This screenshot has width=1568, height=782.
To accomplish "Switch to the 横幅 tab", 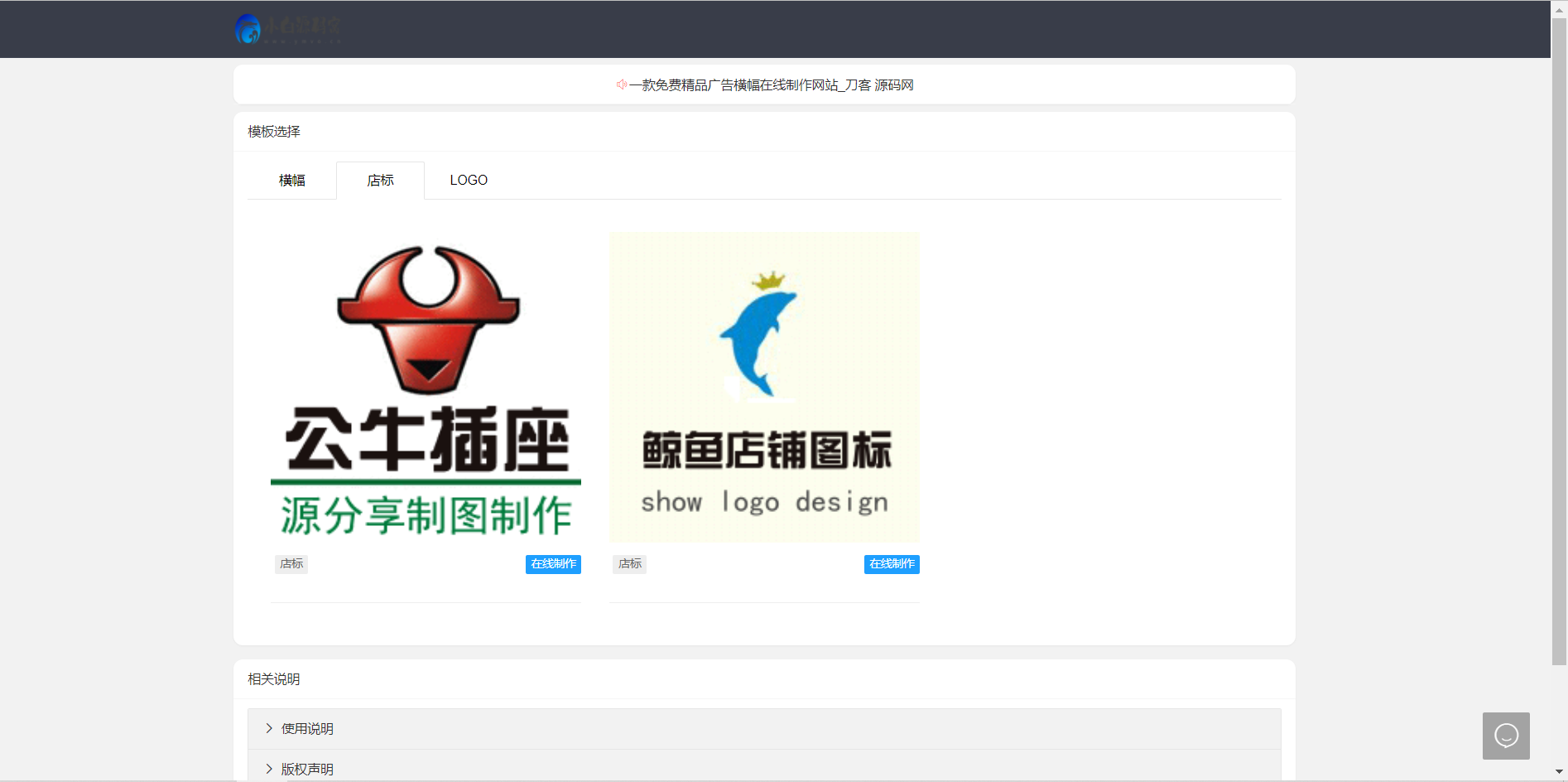I will pyautogui.click(x=291, y=180).
